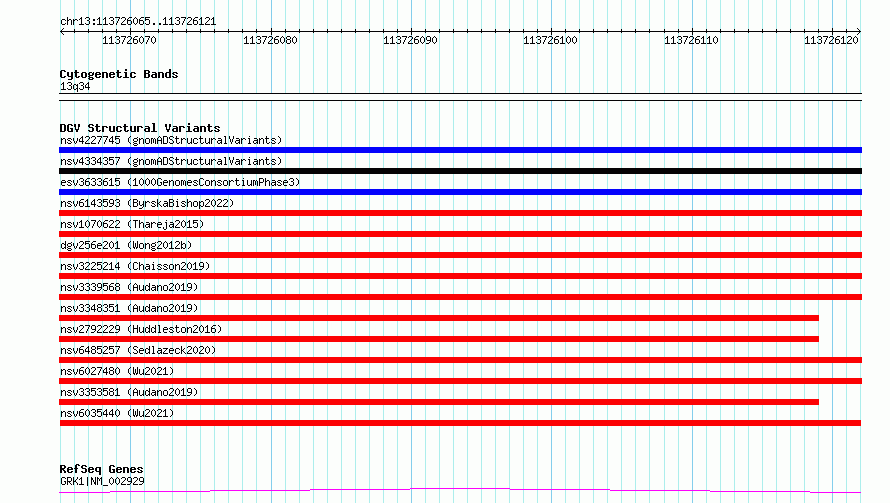The height and width of the screenshot is (503, 890).
Task: Click the red bar under nsv6027480
Action: 460,381
